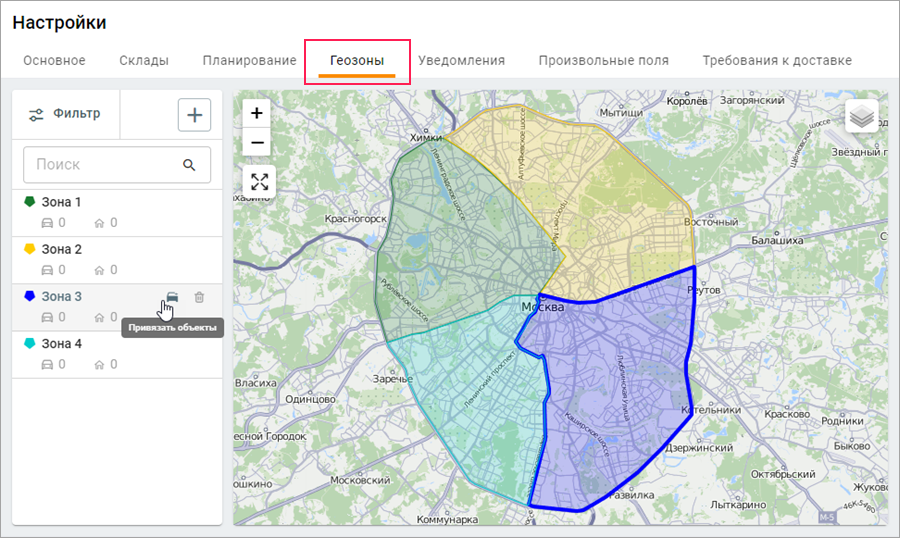Click the Лыткарино label on the map
Image resolution: width=900 pixels, height=538 pixels.
click(x=738, y=505)
